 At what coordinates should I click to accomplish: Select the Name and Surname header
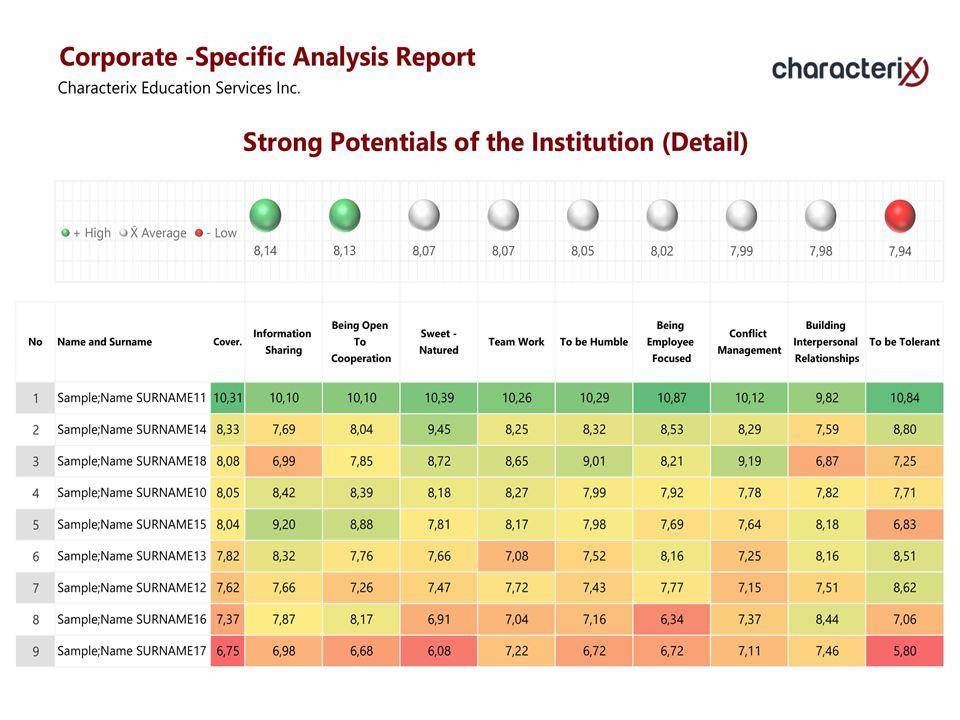[105, 342]
